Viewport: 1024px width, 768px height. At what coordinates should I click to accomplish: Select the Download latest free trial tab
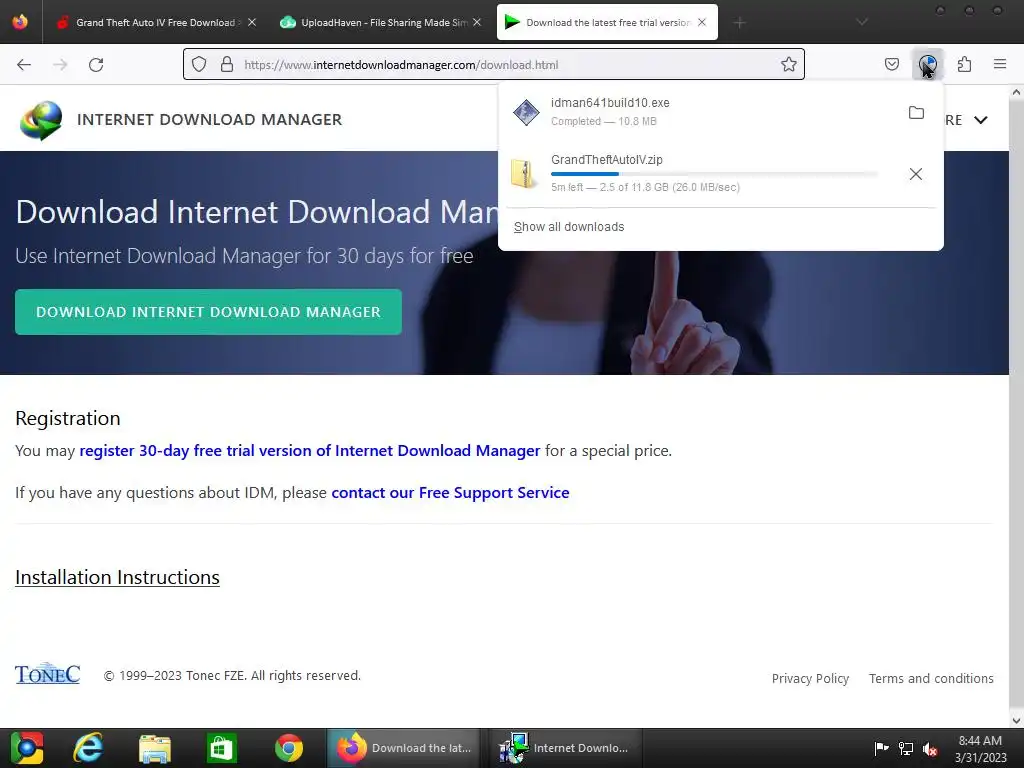[x=607, y=22]
